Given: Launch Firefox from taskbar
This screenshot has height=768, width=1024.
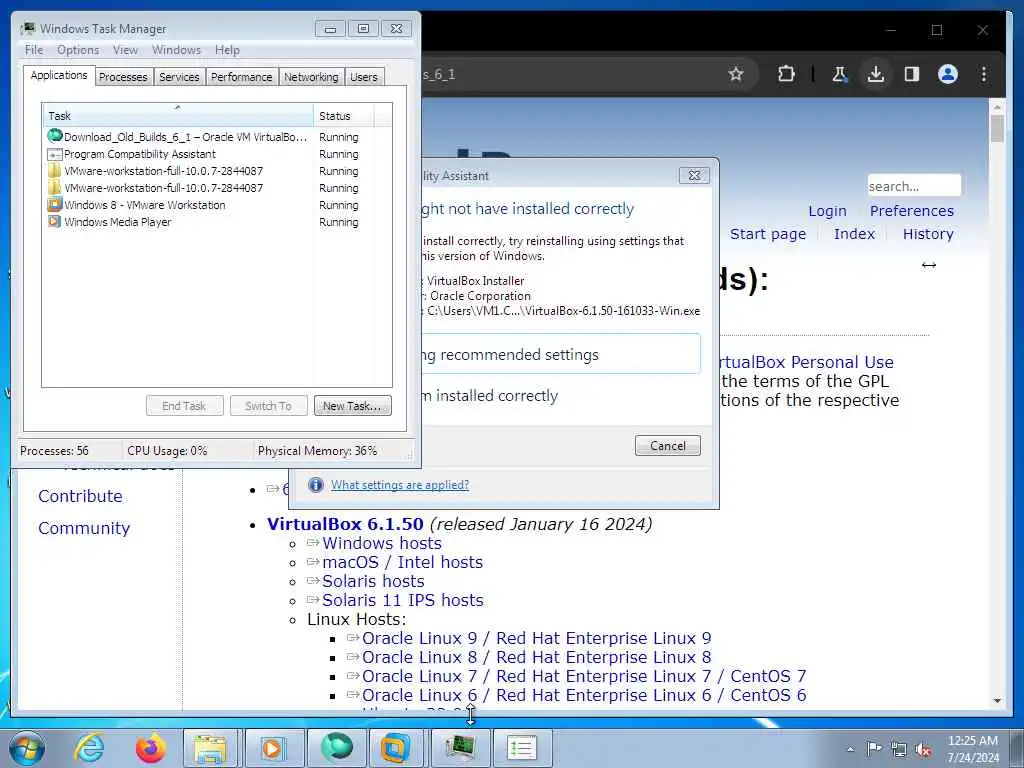Looking at the screenshot, I should click(150, 748).
